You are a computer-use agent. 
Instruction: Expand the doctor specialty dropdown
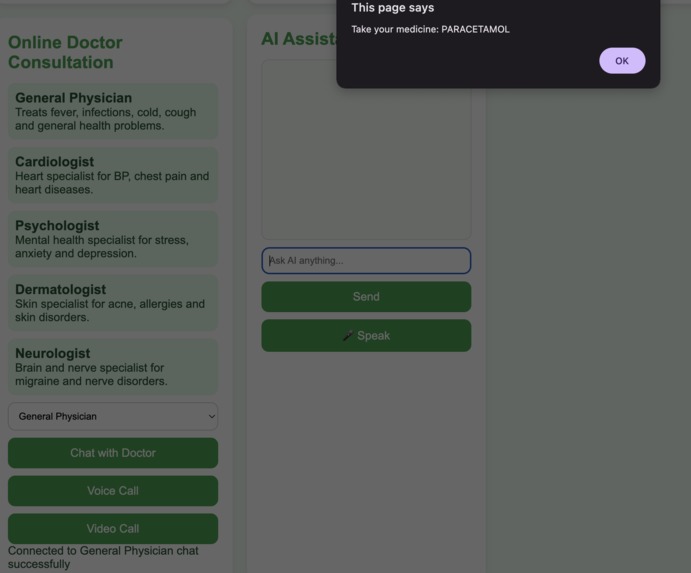[113, 416]
